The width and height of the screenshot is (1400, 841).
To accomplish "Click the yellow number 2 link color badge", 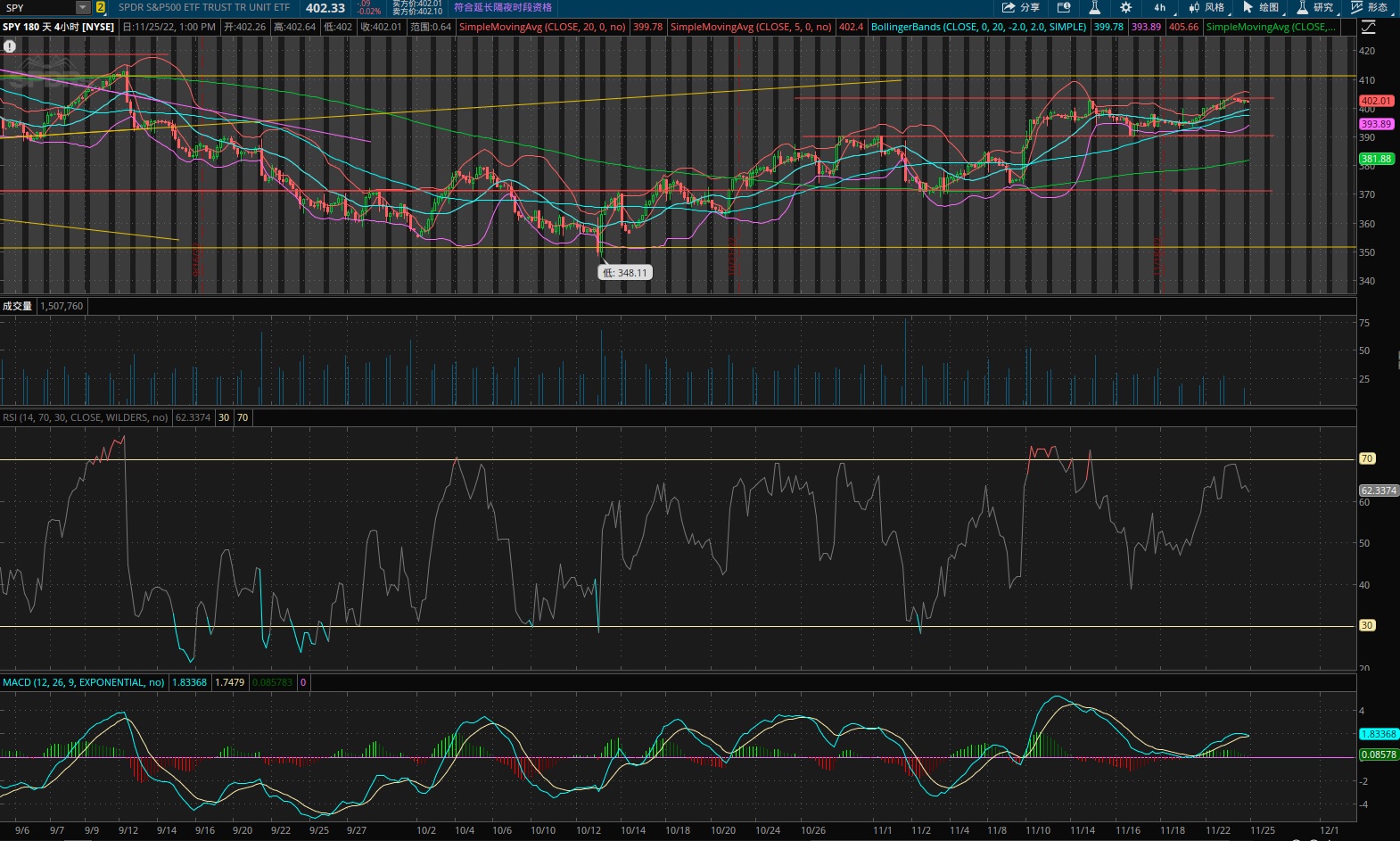I will point(101,7).
